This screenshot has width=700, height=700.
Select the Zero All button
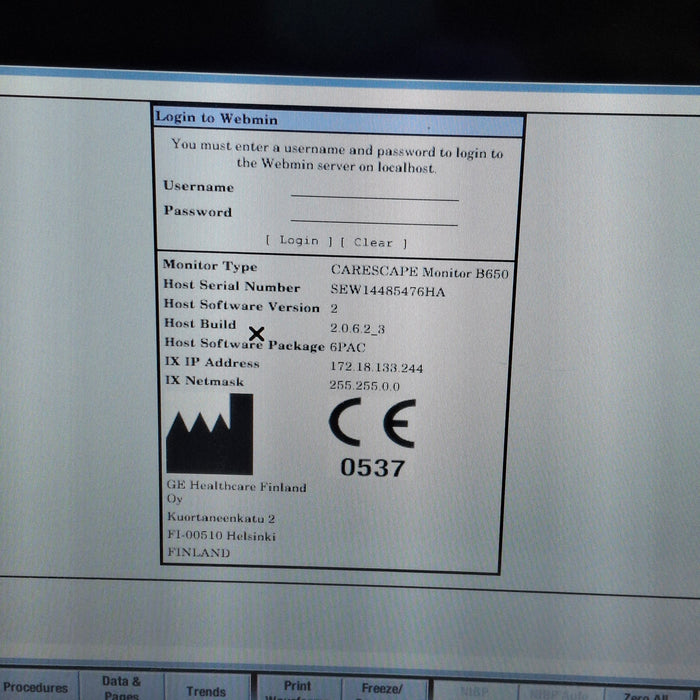pos(647,694)
